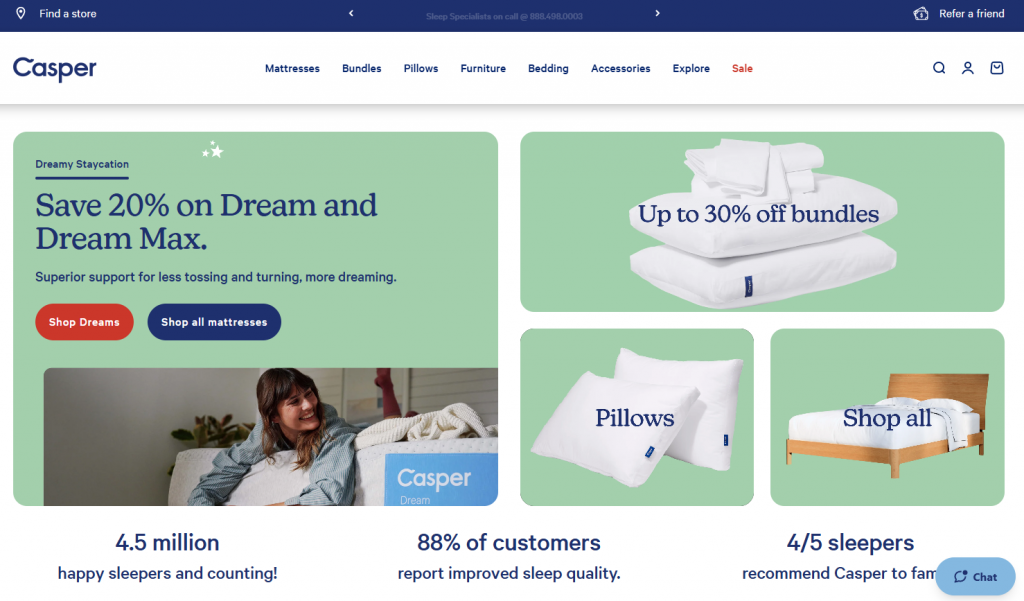Open the Up to 30% off bundles tile
Viewport: 1024px width, 601px height.
(x=762, y=222)
